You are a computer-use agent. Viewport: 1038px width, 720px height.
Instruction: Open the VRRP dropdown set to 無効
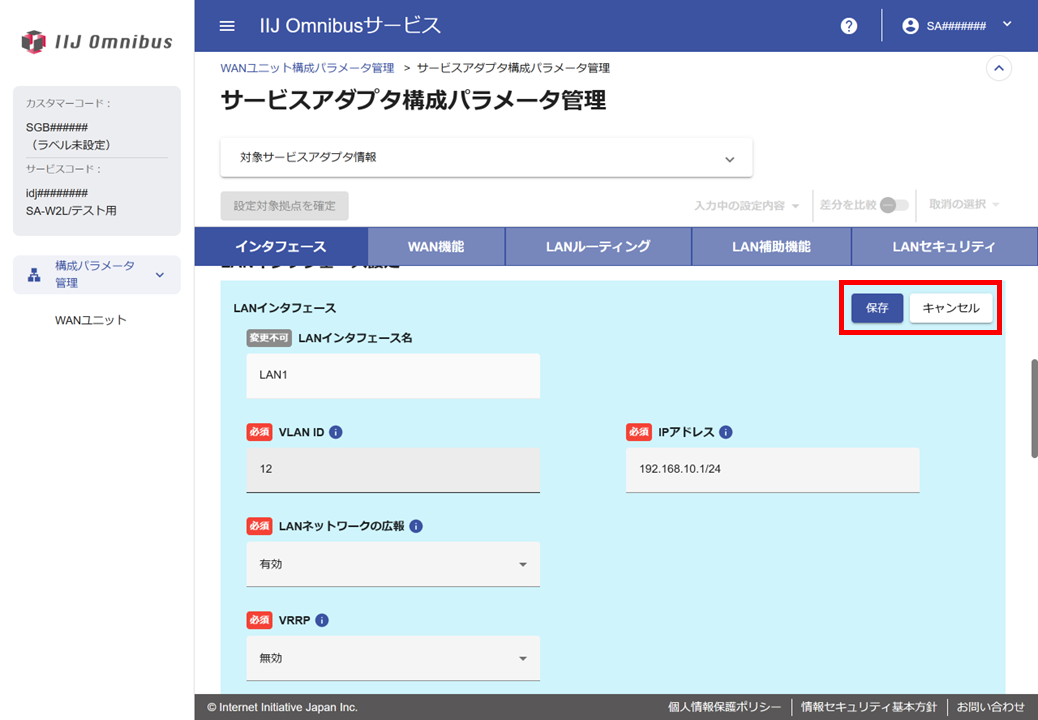point(393,658)
